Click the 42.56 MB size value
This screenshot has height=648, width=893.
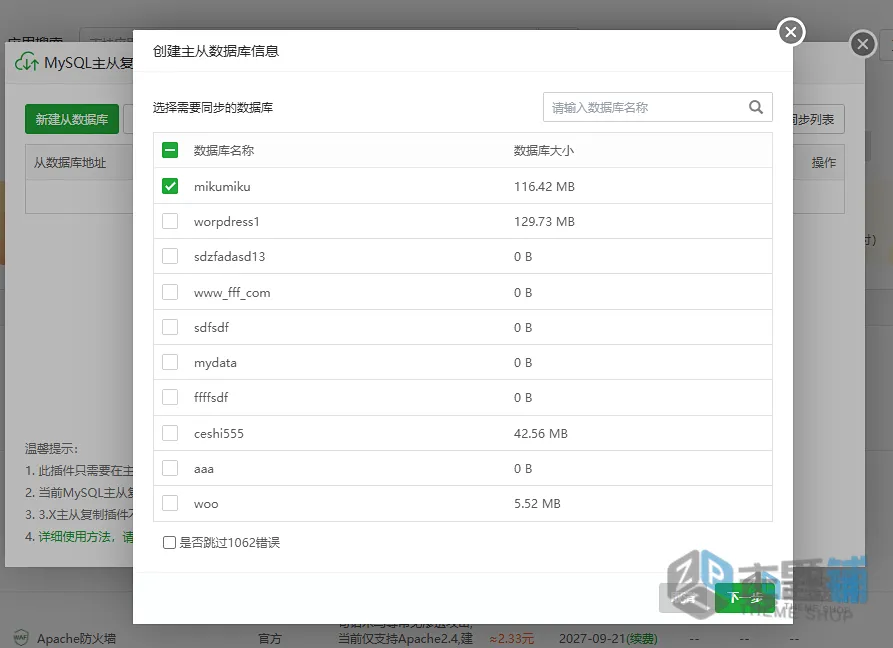tap(541, 434)
